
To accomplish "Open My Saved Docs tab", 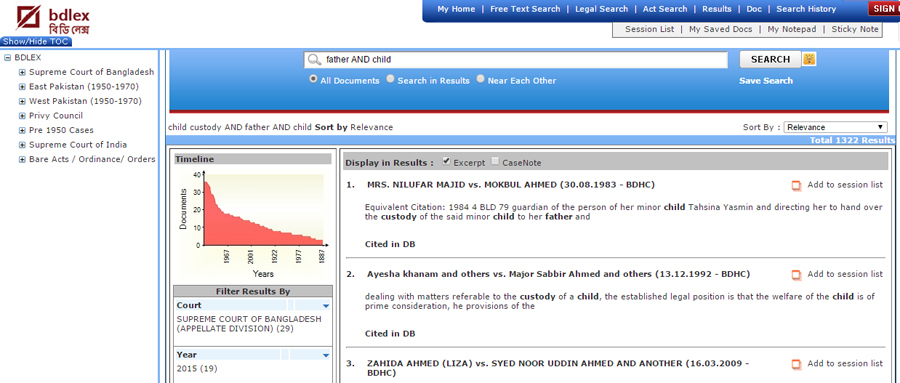I will tap(720, 29).
